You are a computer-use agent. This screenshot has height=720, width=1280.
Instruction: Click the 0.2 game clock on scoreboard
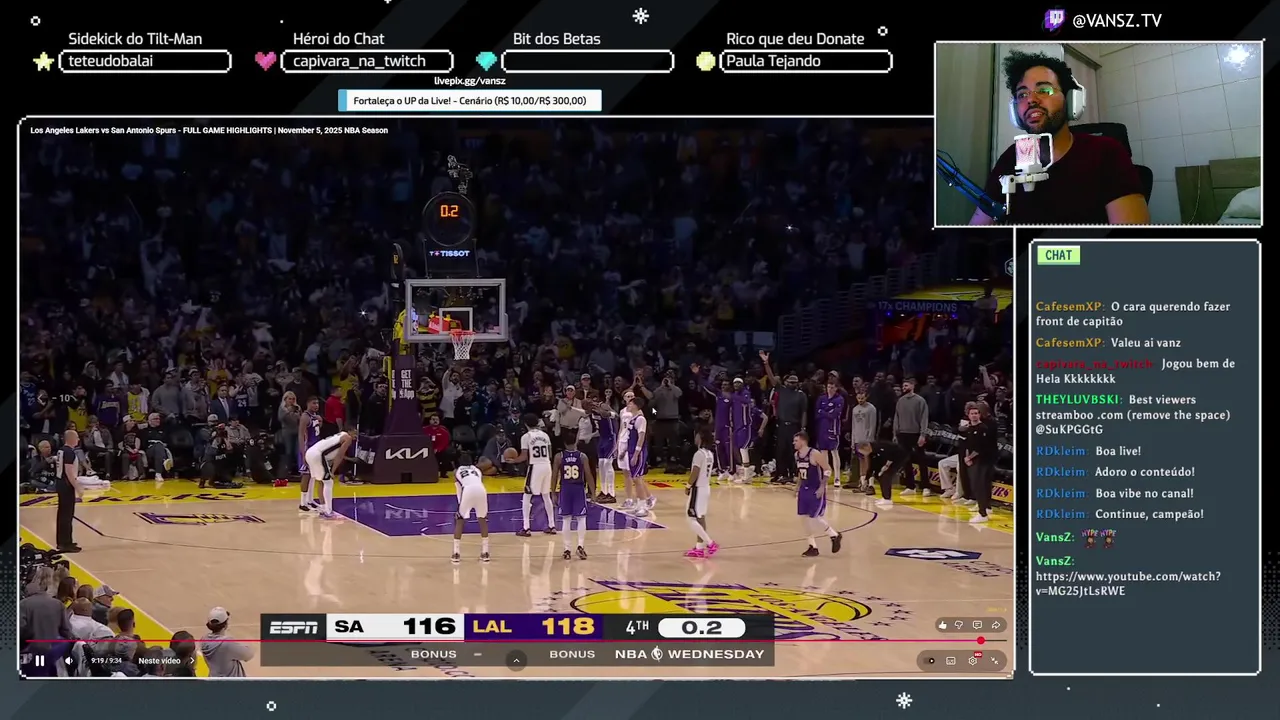tap(701, 628)
